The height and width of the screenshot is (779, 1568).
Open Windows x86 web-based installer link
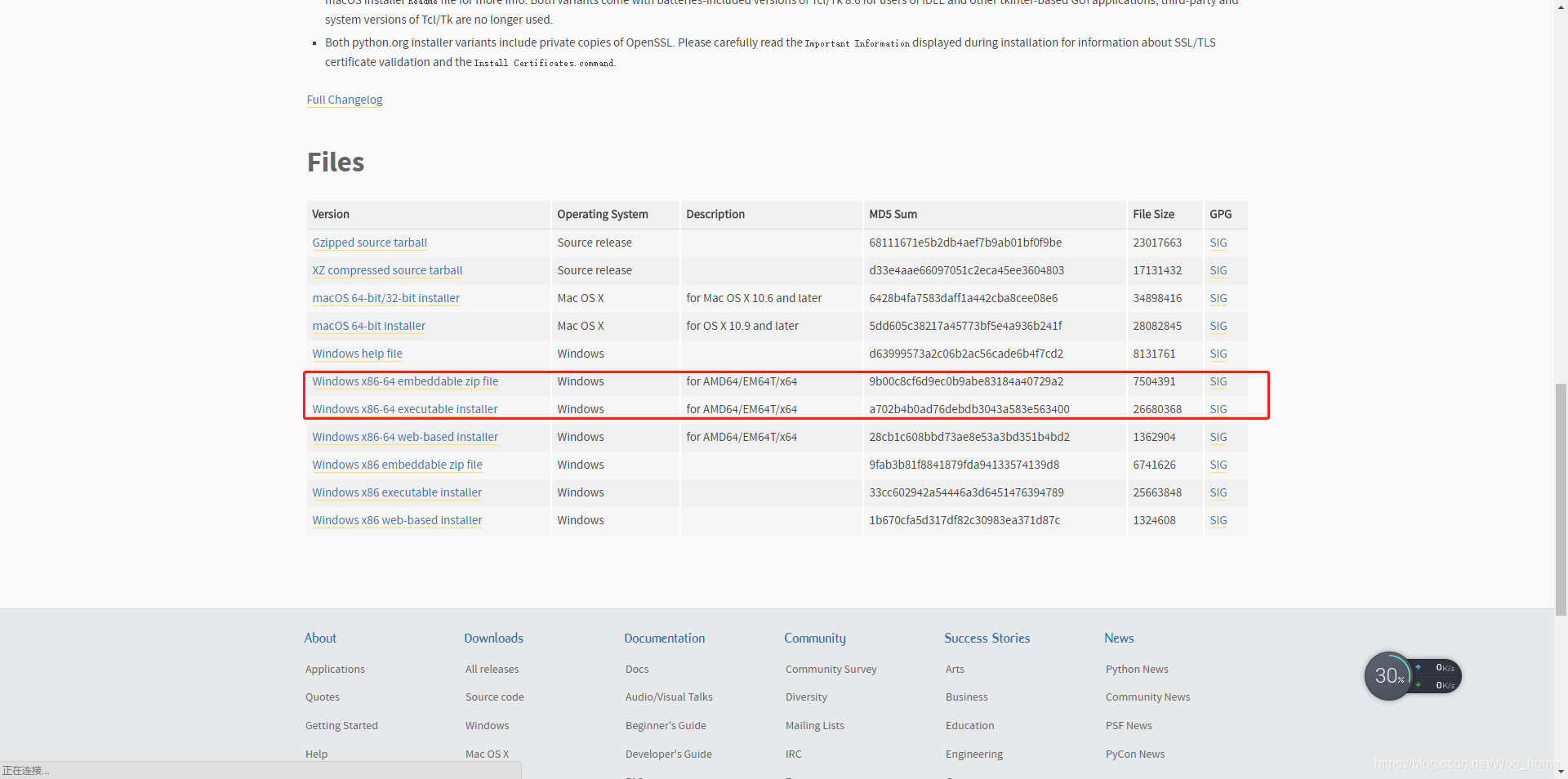(x=397, y=520)
